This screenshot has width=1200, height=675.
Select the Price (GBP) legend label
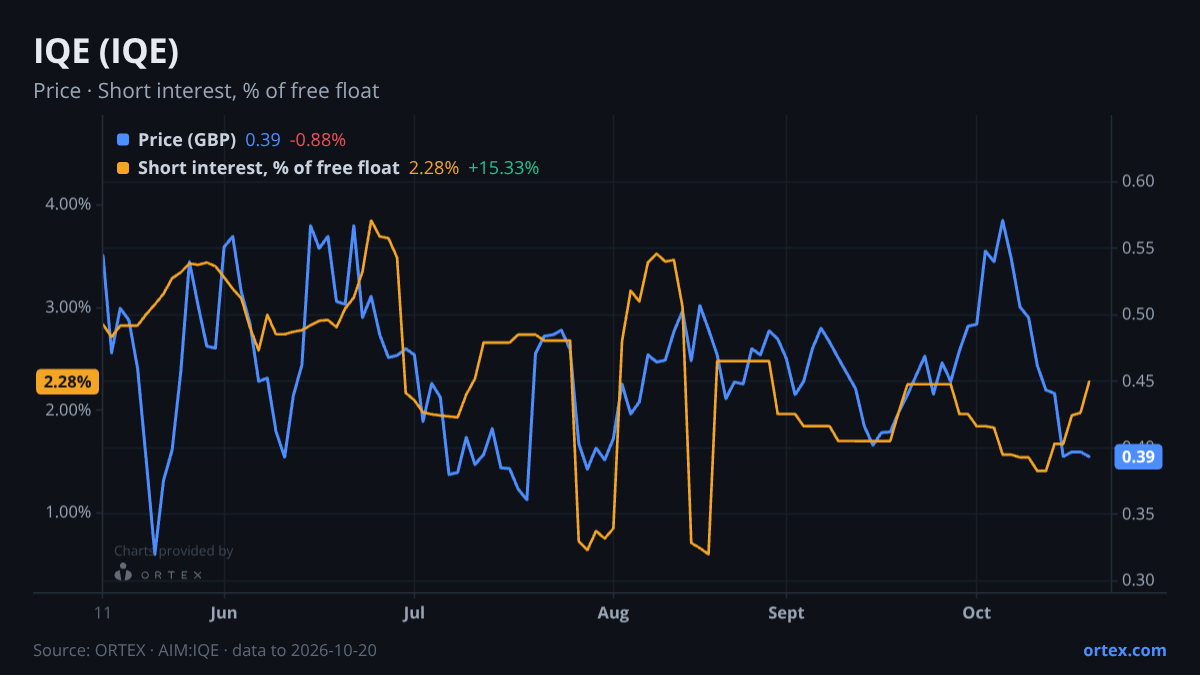coord(187,140)
